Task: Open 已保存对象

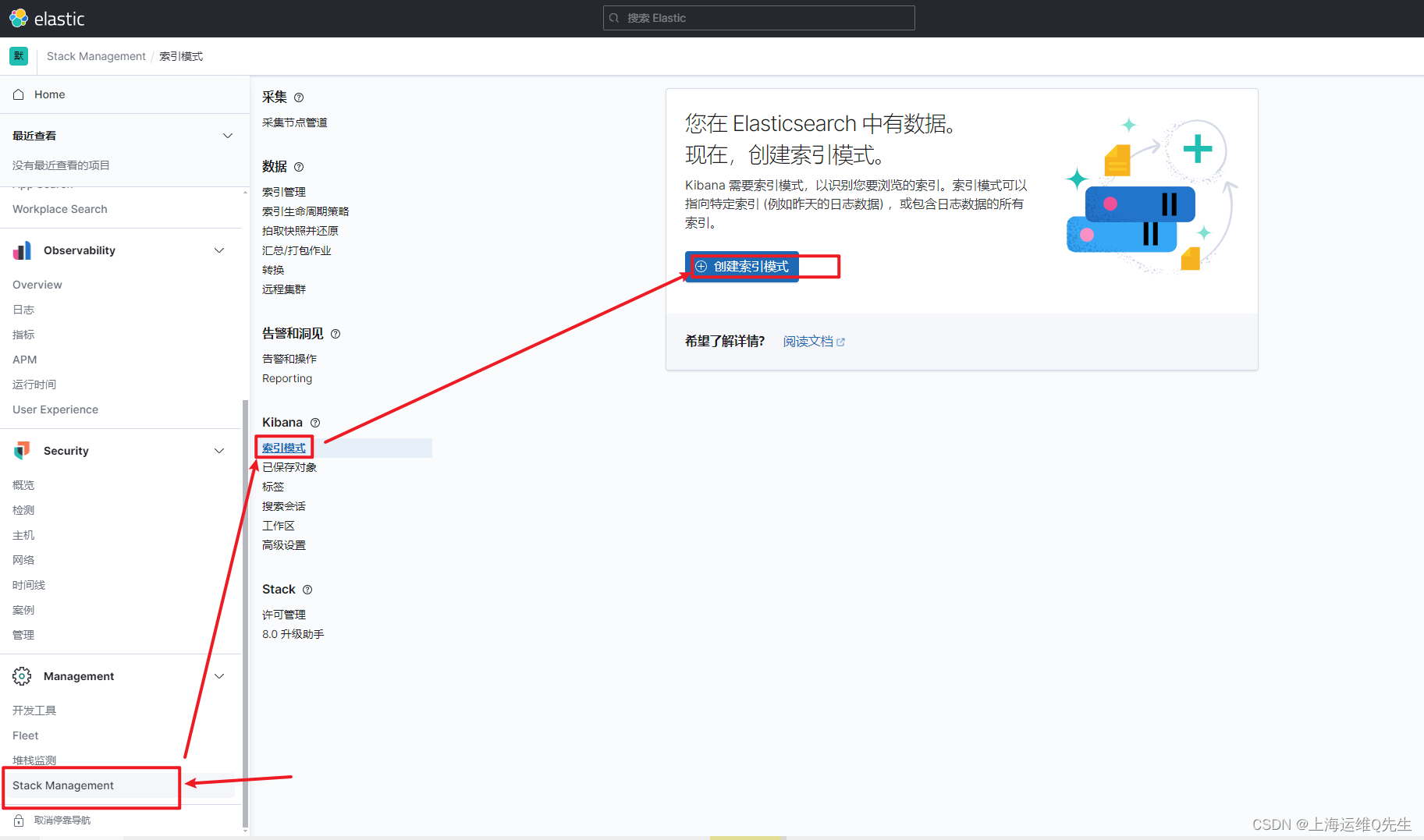Action: [289, 467]
